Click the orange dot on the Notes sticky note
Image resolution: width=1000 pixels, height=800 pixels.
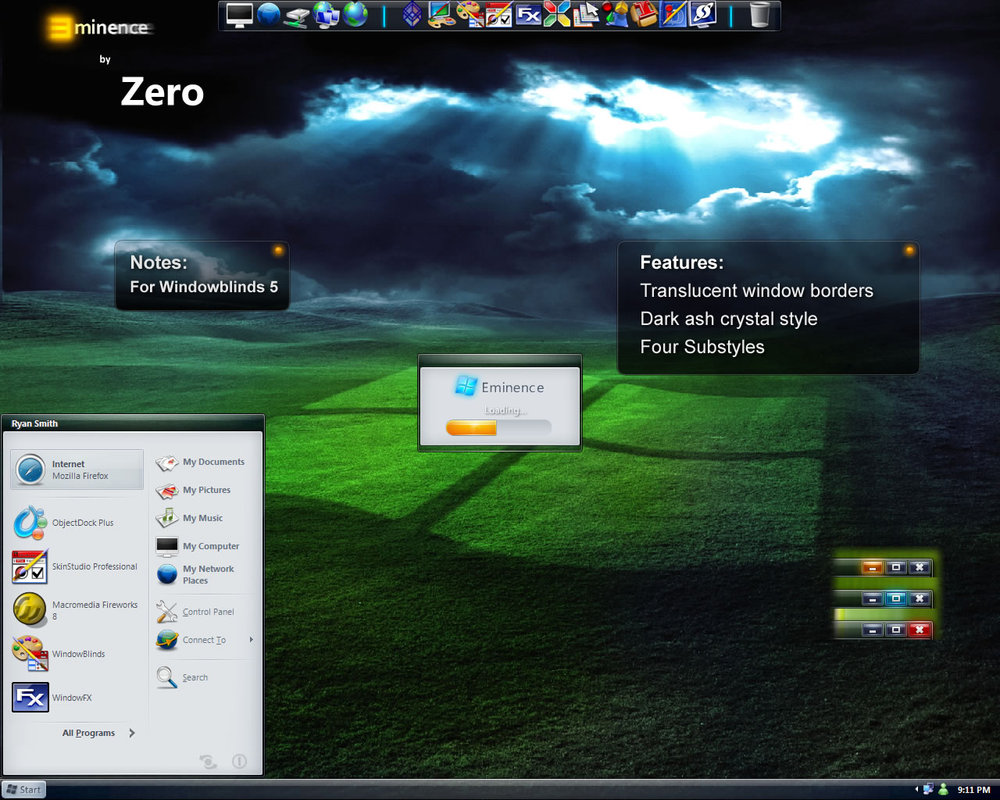pos(277,252)
